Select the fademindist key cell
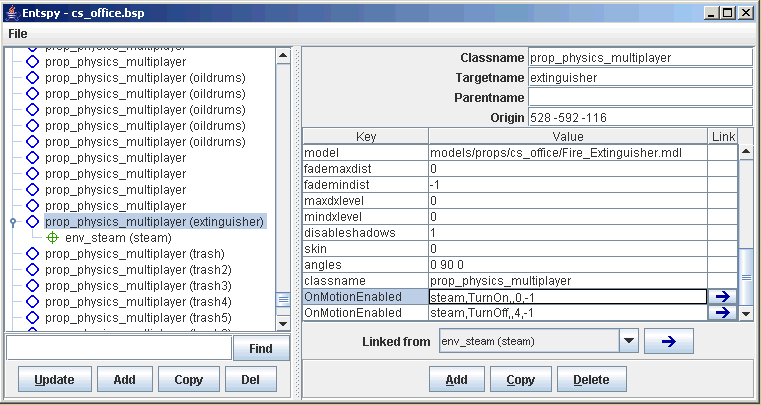Viewport: 761px width, 405px height. click(366, 185)
